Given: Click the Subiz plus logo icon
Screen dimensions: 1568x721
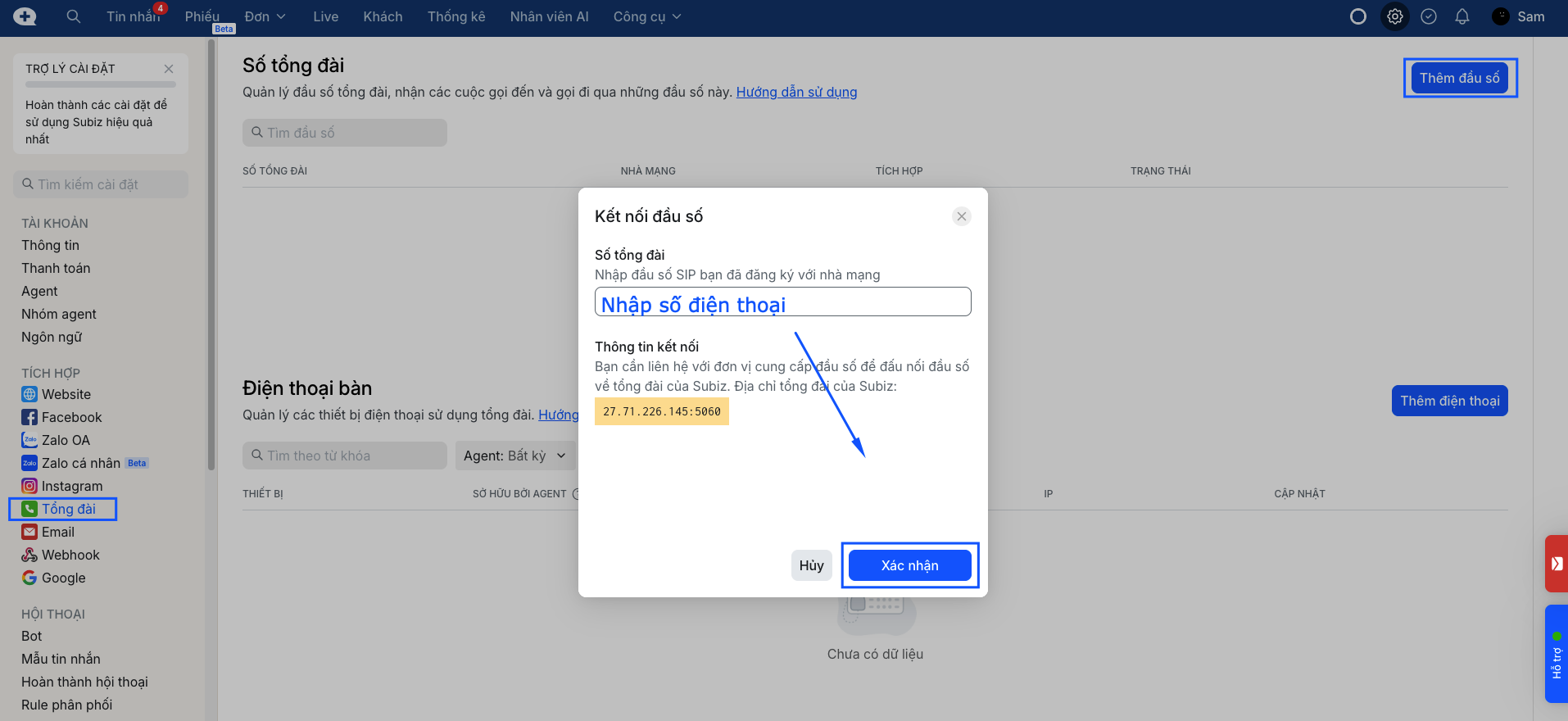Looking at the screenshot, I should (25, 16).
